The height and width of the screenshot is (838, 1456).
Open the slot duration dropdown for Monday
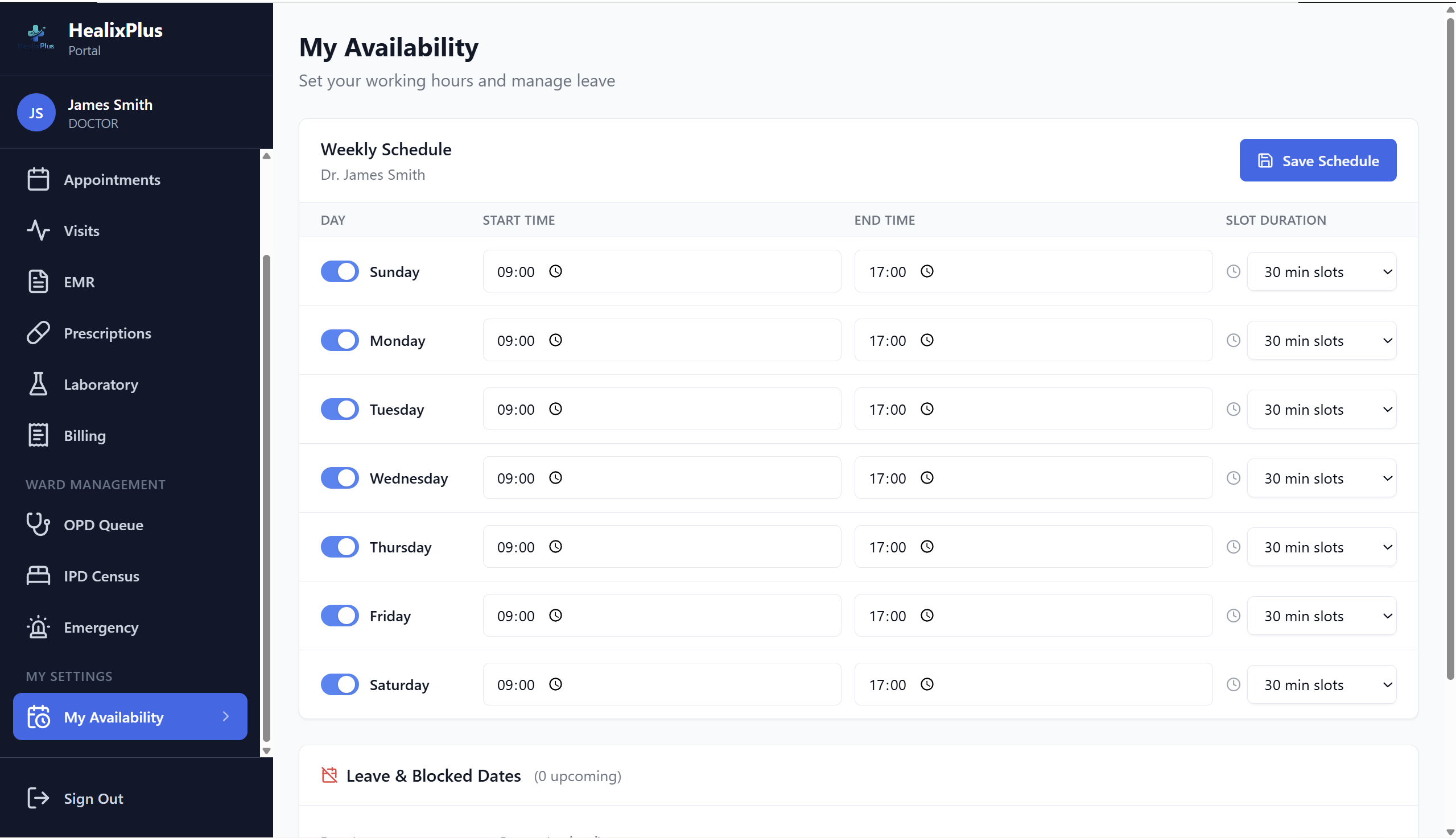(x=1321, y=340)
